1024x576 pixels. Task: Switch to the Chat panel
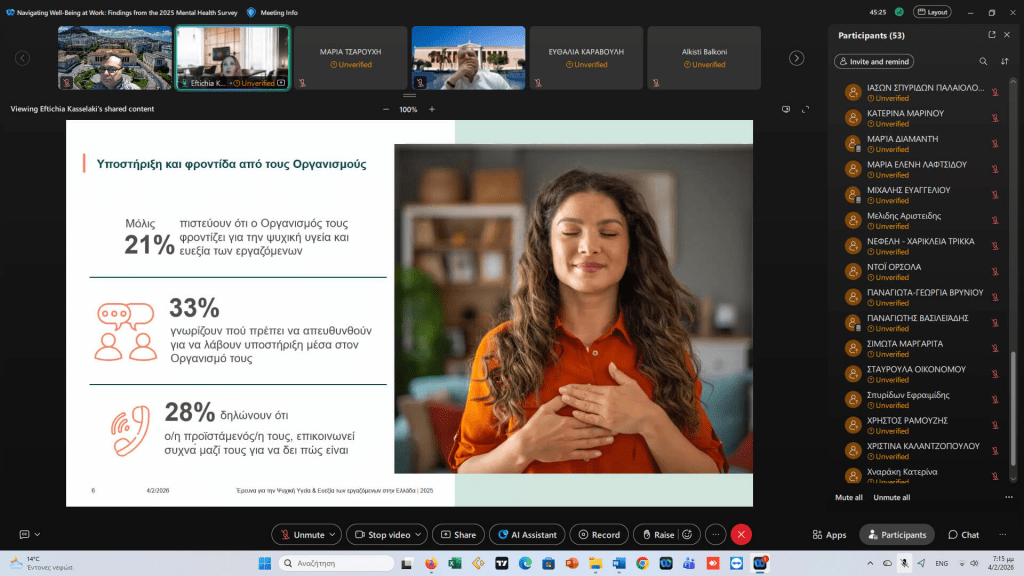pos(962,534)
